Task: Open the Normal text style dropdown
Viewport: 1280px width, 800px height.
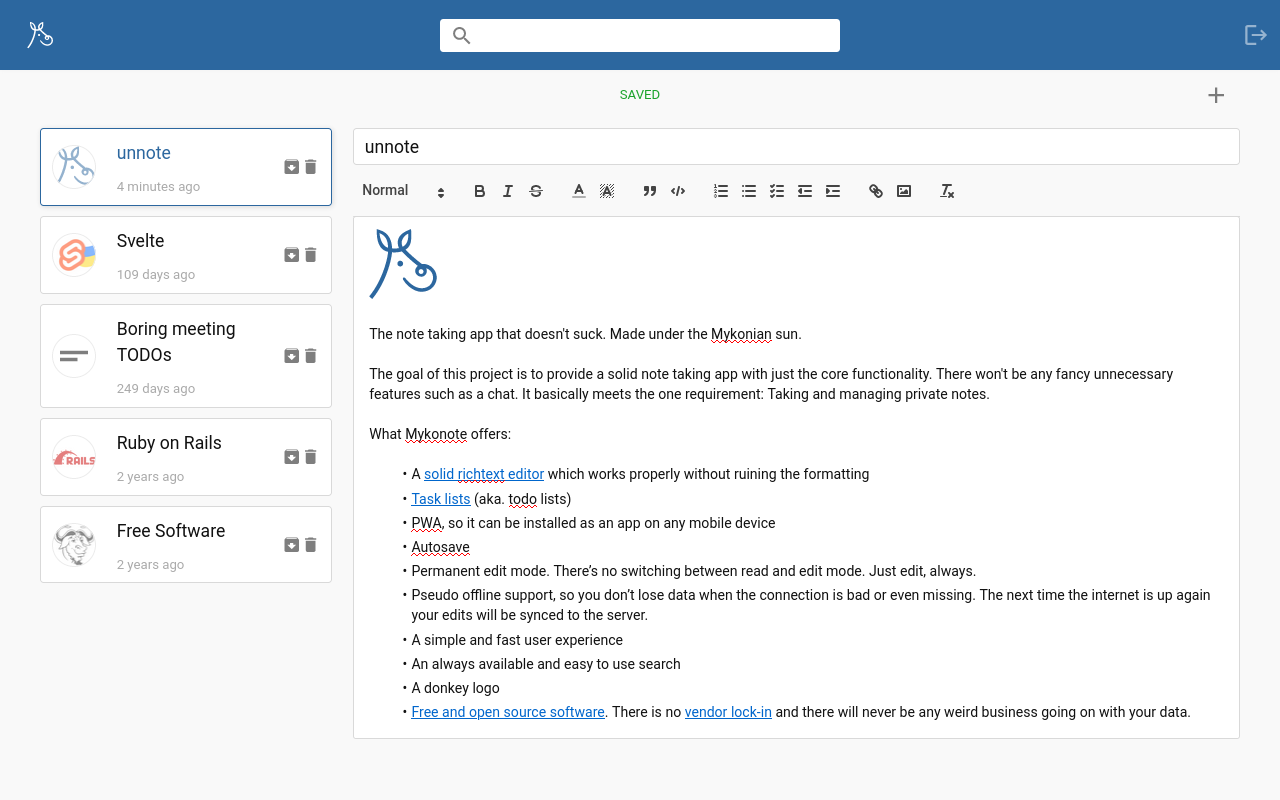Action: [403, 191]
